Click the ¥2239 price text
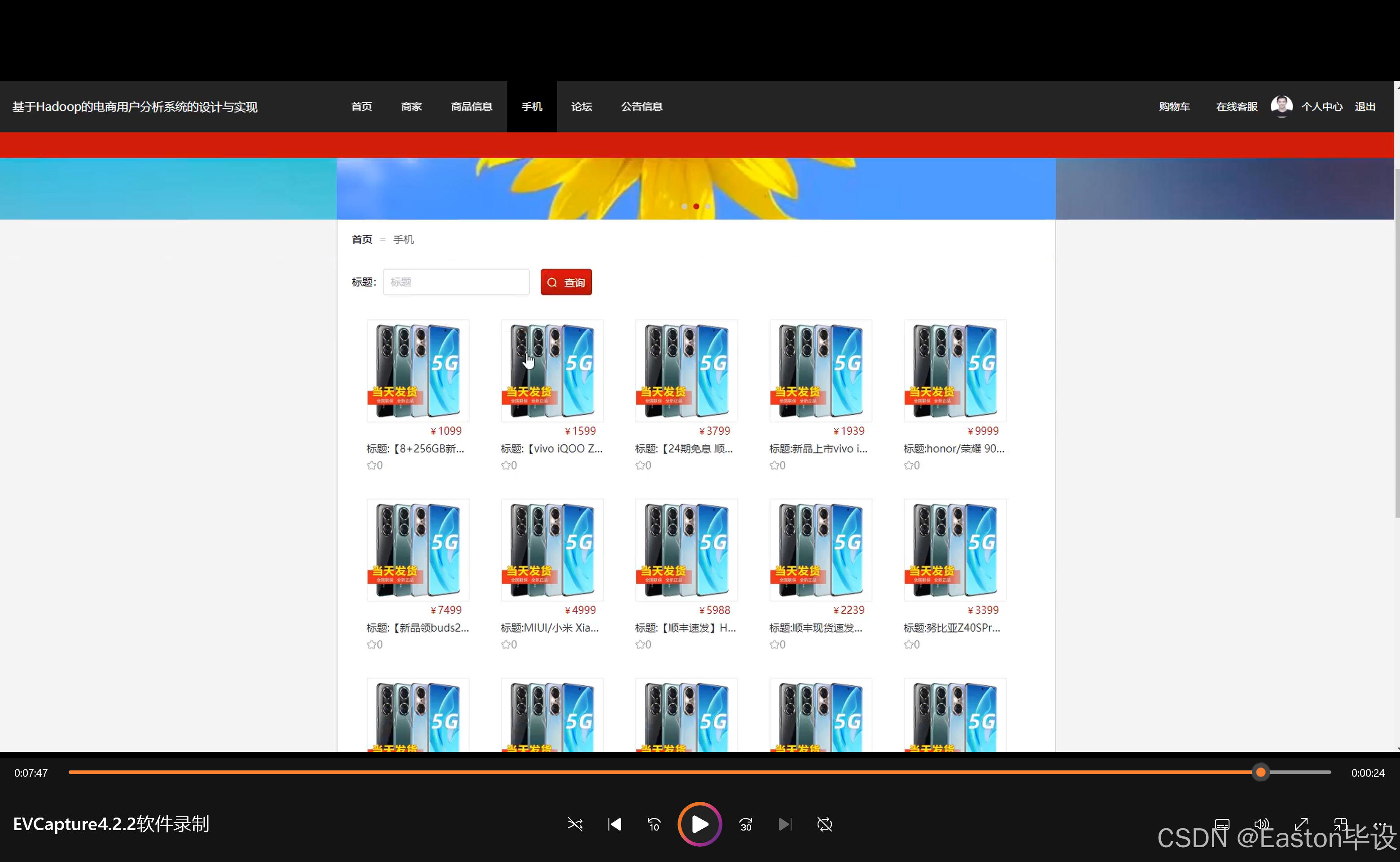This screenshot has width=1400, height=862. tap(849, 610)
